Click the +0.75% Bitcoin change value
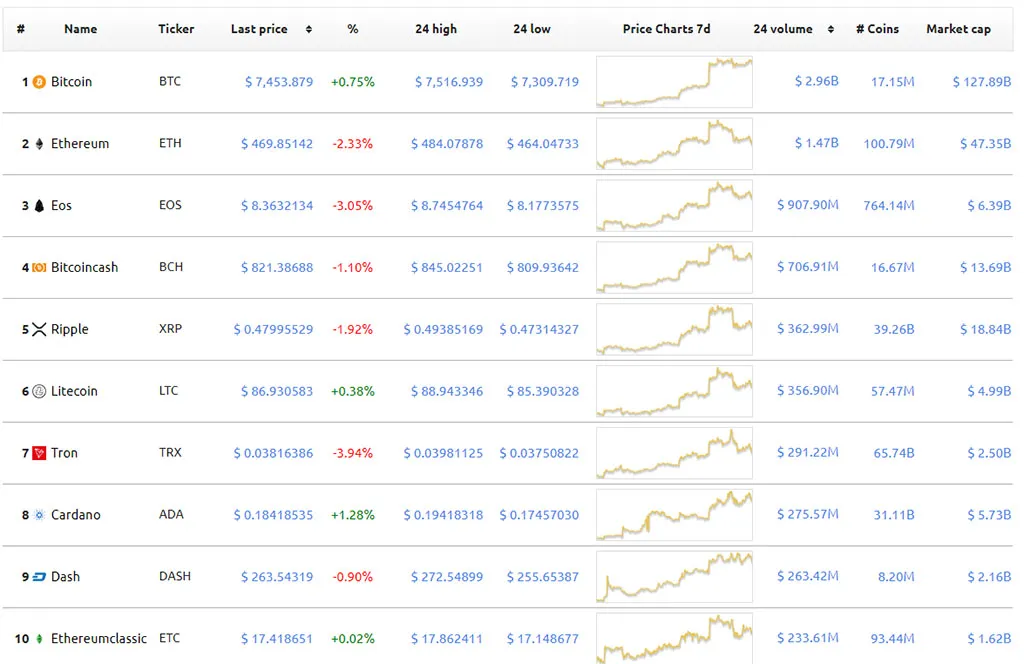Screen dimensions: 1024x664 tap(353, 82)
